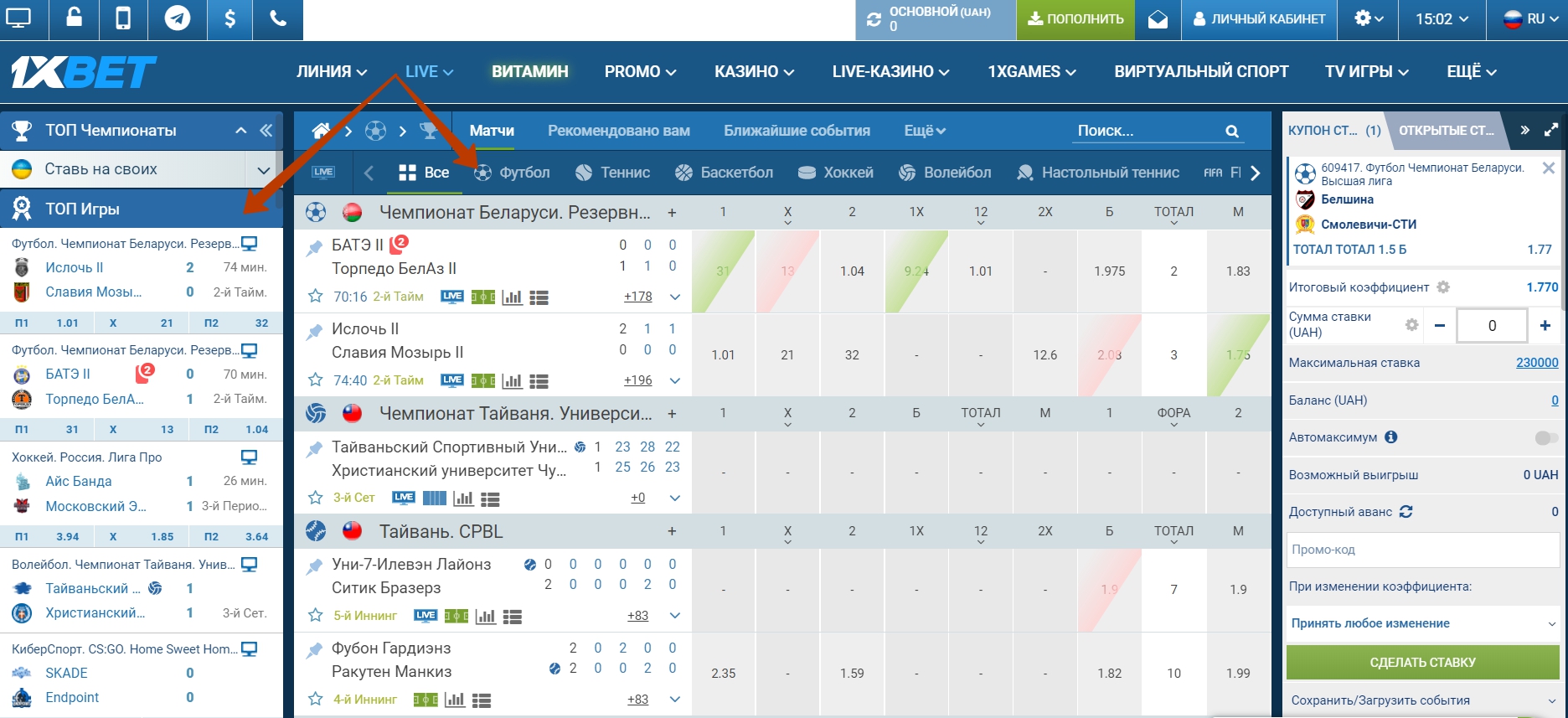Filter by Теннис sport

pyautogui.click(x=612, y=173)
